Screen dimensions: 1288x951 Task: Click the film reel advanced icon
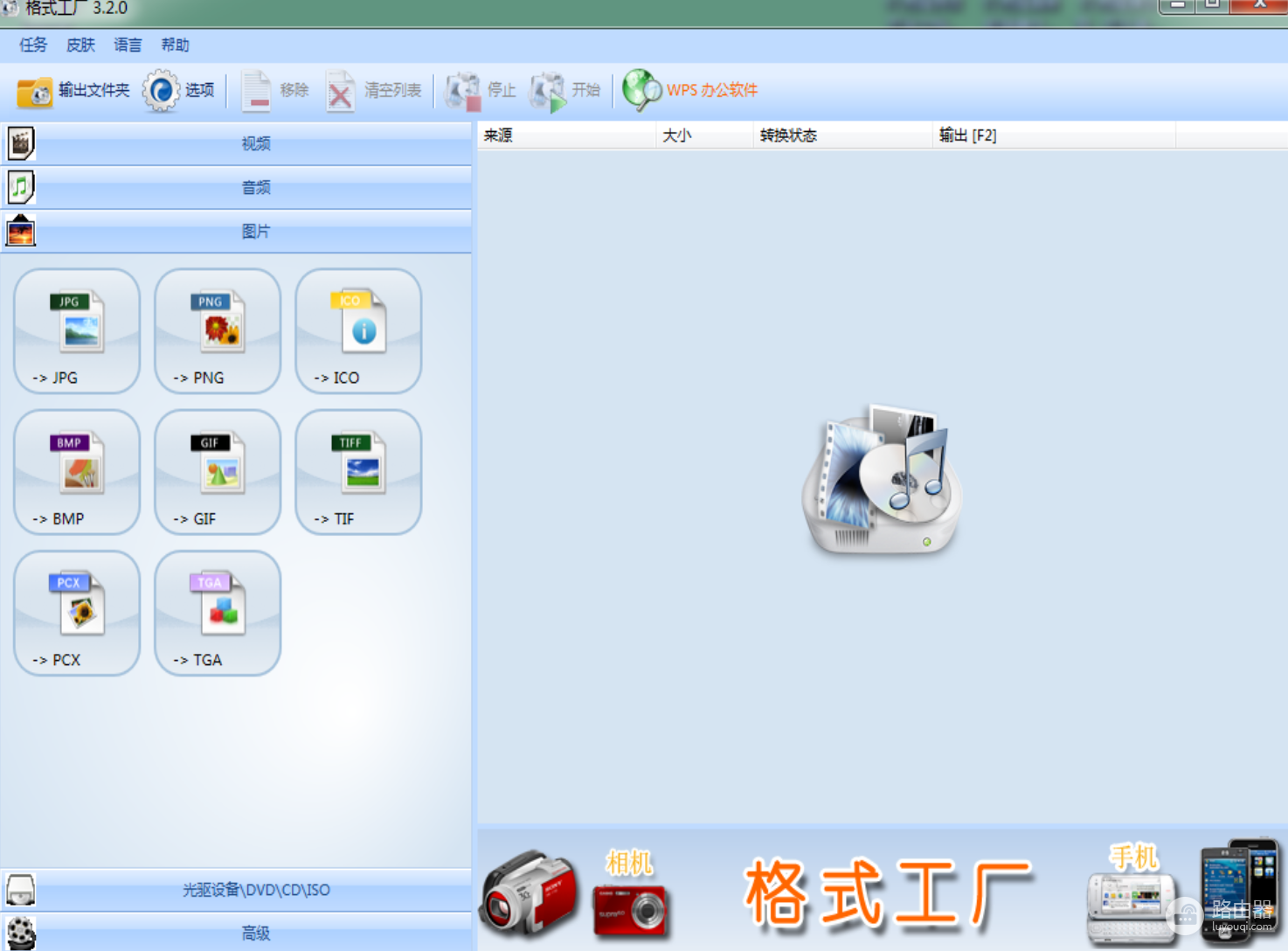coord(21,933)
